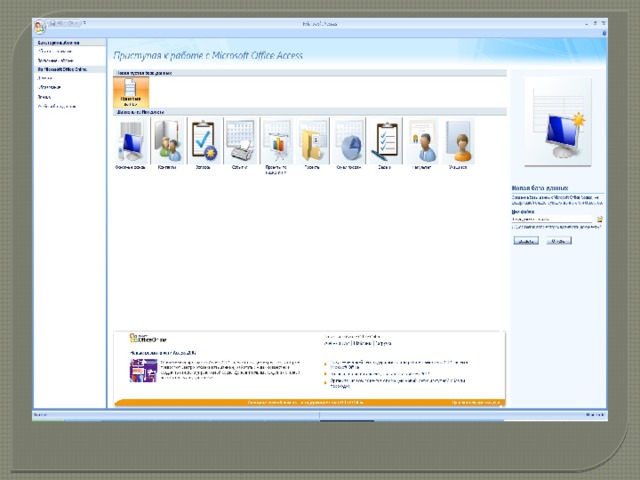Image resolution: width=640 pixels, height=480 pixels.
Task: Select fourth category under From Microsoft Office Online
Action: point(57,107)
